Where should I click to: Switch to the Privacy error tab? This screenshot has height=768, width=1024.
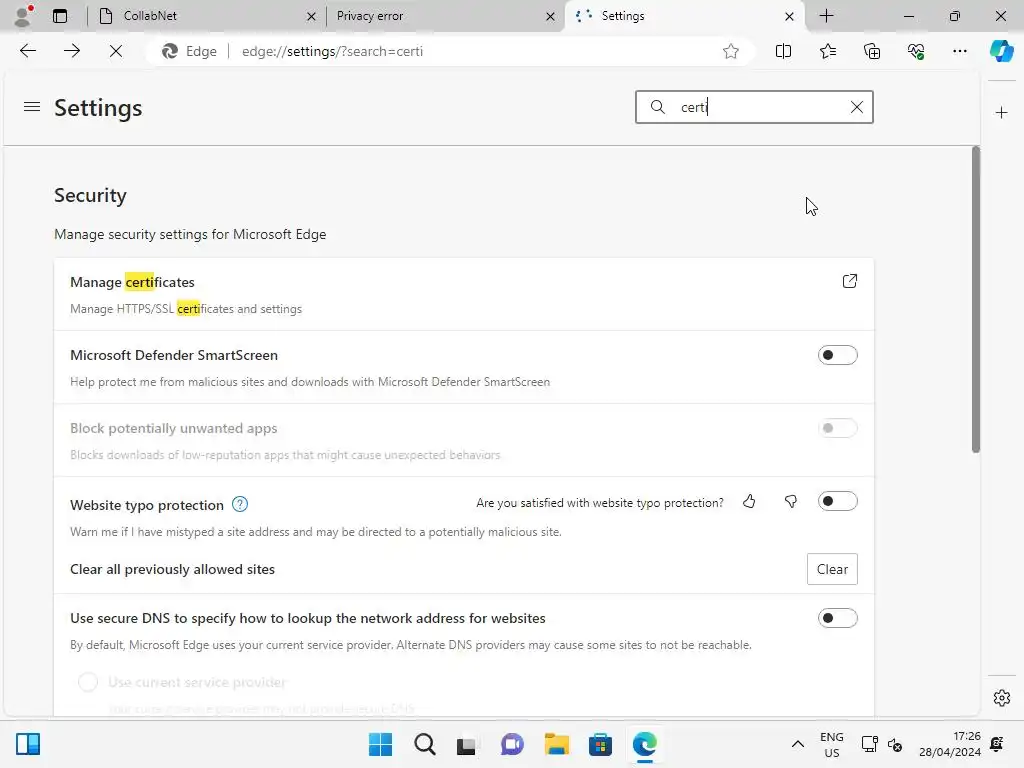tap(446, 16)
